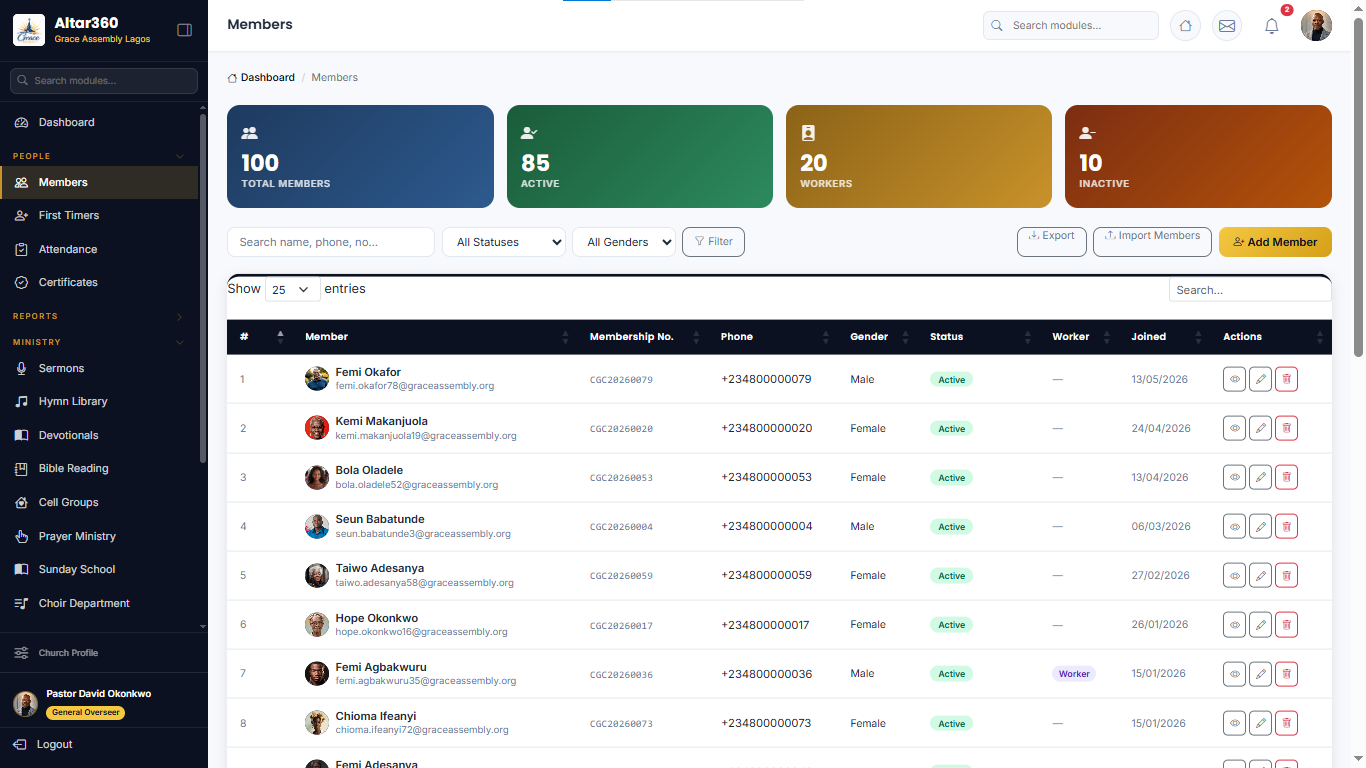
Task: Delete Bola Oladele using the trash icon
Action: point(1286,477)
